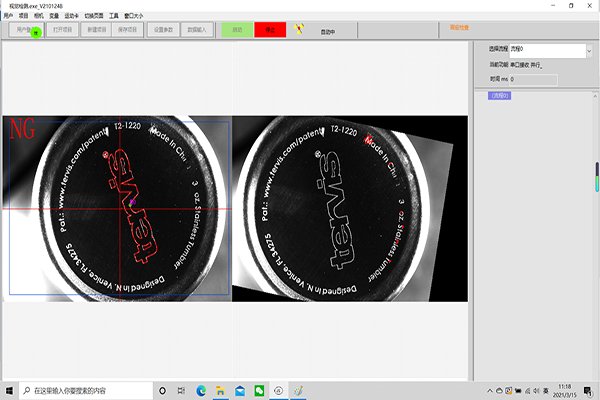Open Cortana circle icon in taskbar
600x400 pixels.
pyautogui.click(x=162, y=390)
